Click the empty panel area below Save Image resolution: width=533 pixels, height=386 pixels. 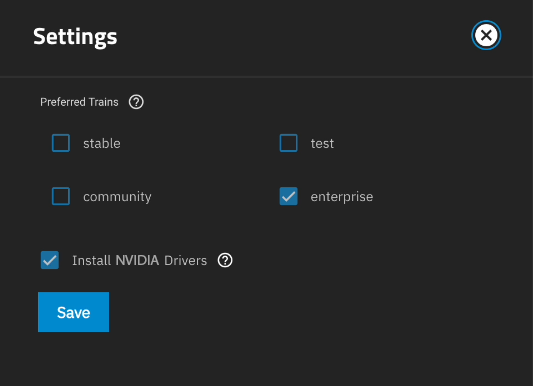tap(266, 359)
